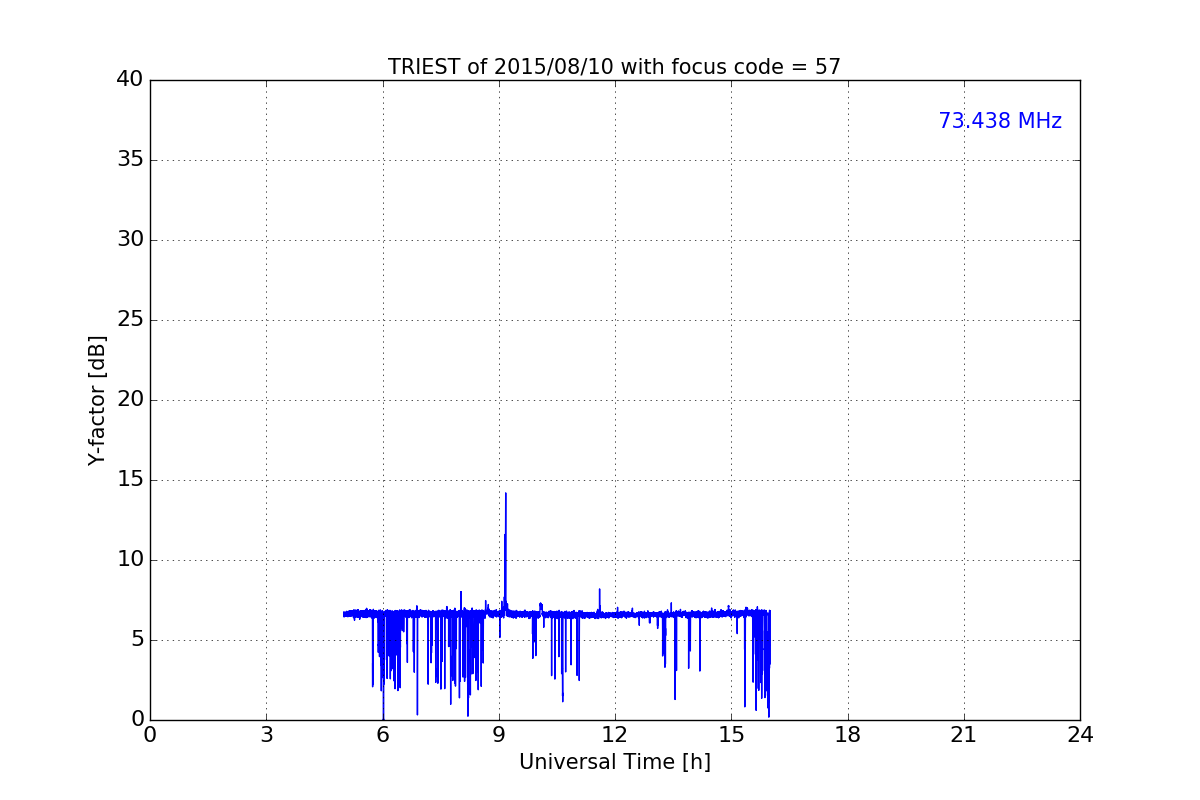Click the x-axis tick label '24'

pyautogui.click(x=1080, y=735)
